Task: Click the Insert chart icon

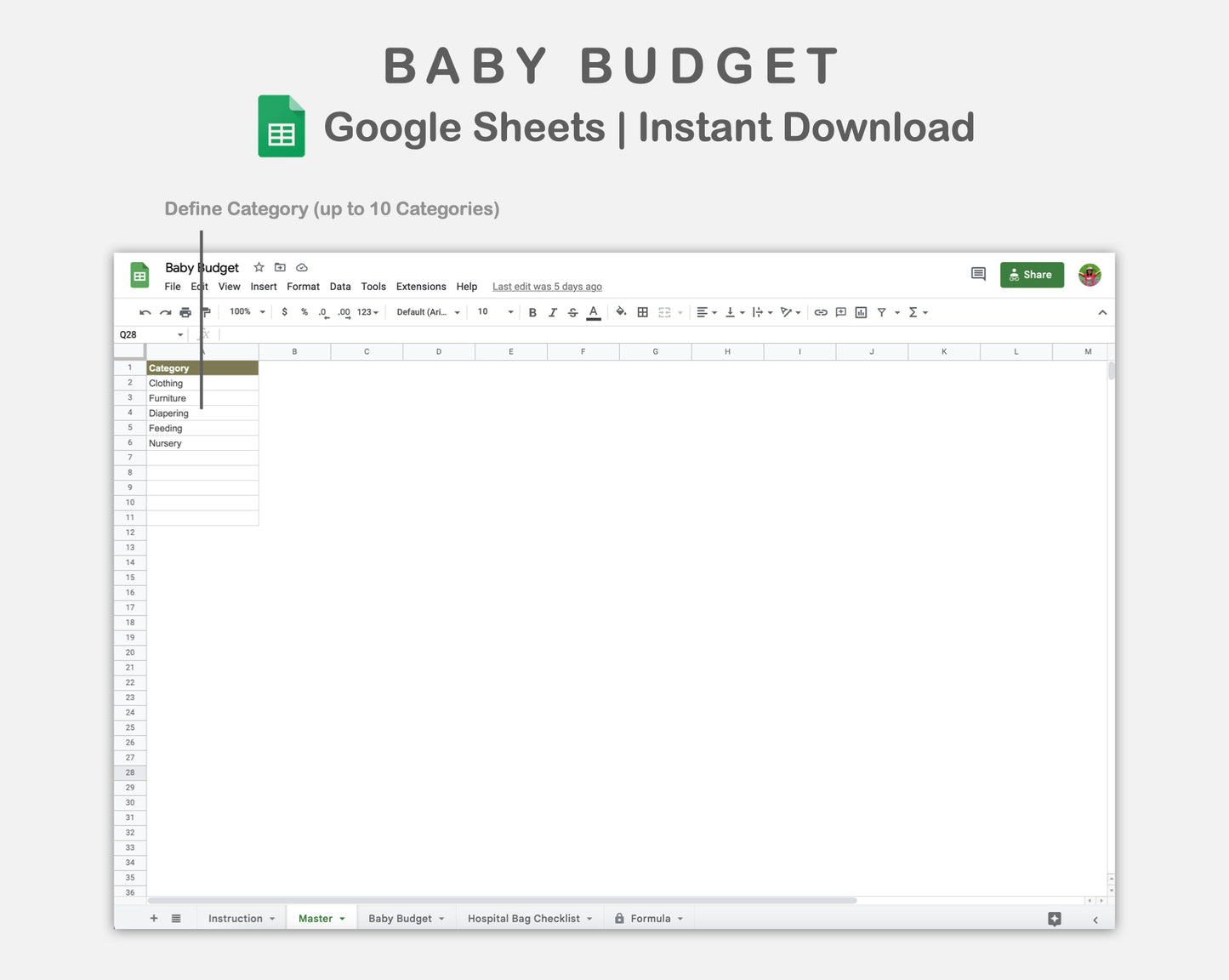Action: click(860, 311)
